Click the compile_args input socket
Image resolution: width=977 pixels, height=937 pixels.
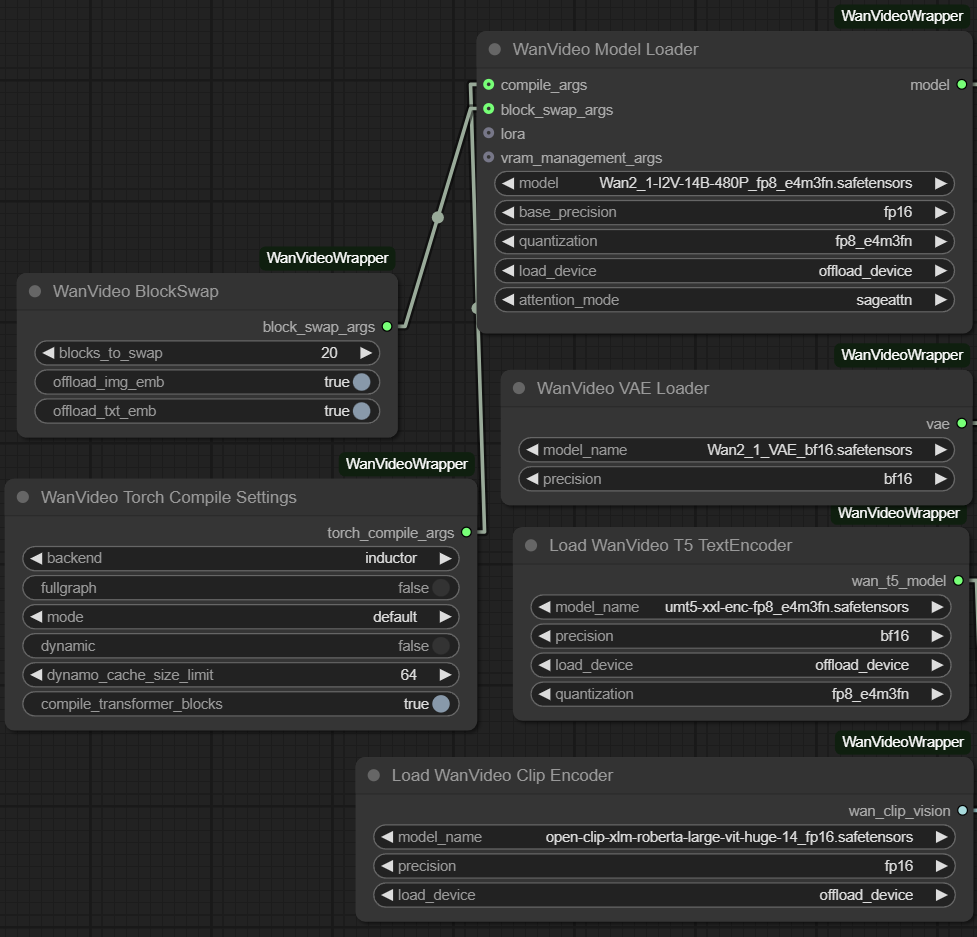pyautogui.click(x=488, y=84)
